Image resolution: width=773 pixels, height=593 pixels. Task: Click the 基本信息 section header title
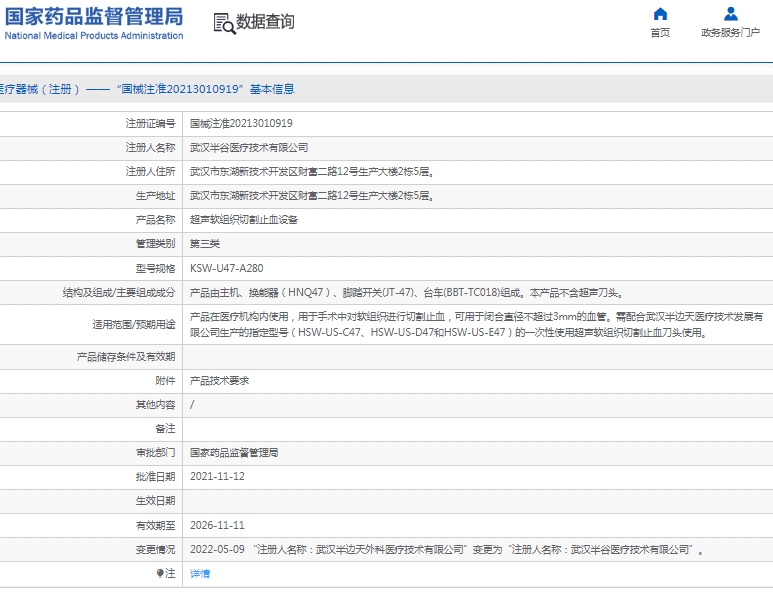click(272, 89)
